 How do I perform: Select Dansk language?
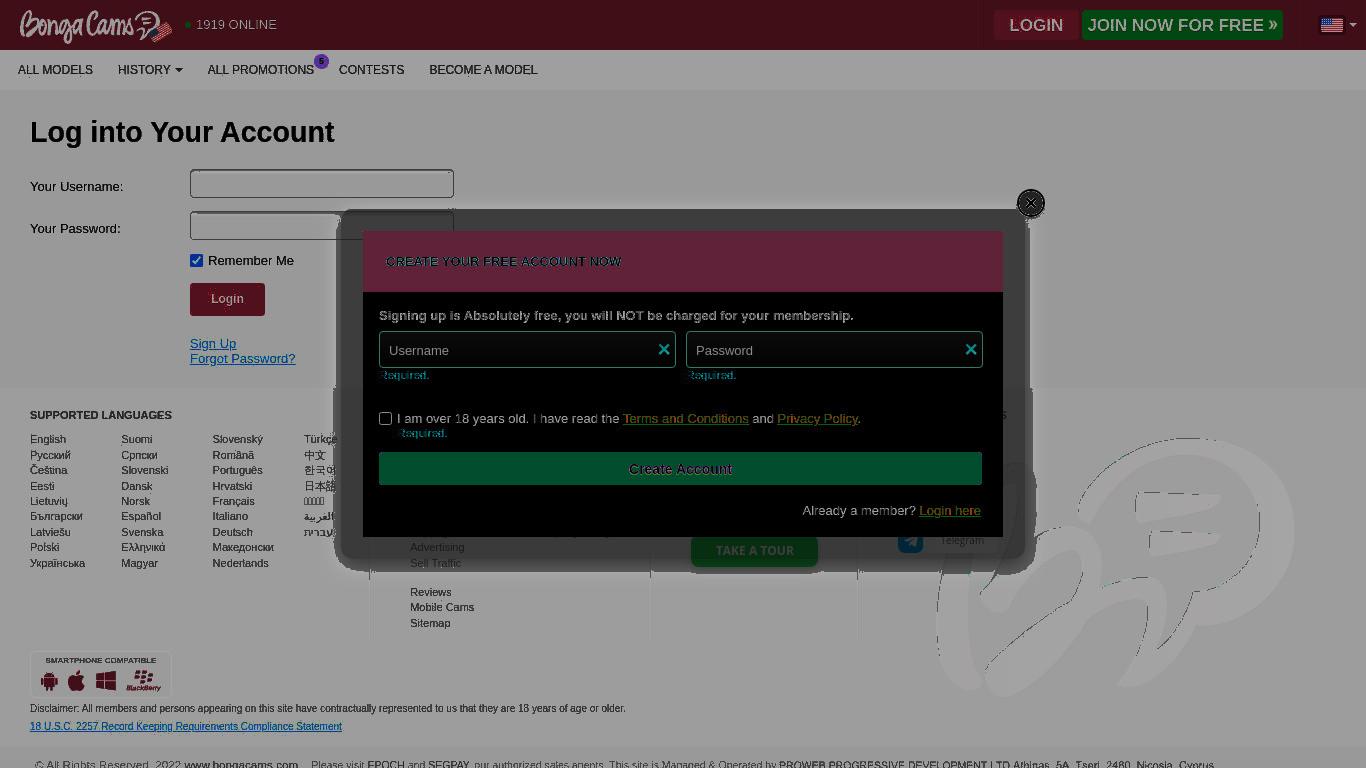click(x=136, y=486)
